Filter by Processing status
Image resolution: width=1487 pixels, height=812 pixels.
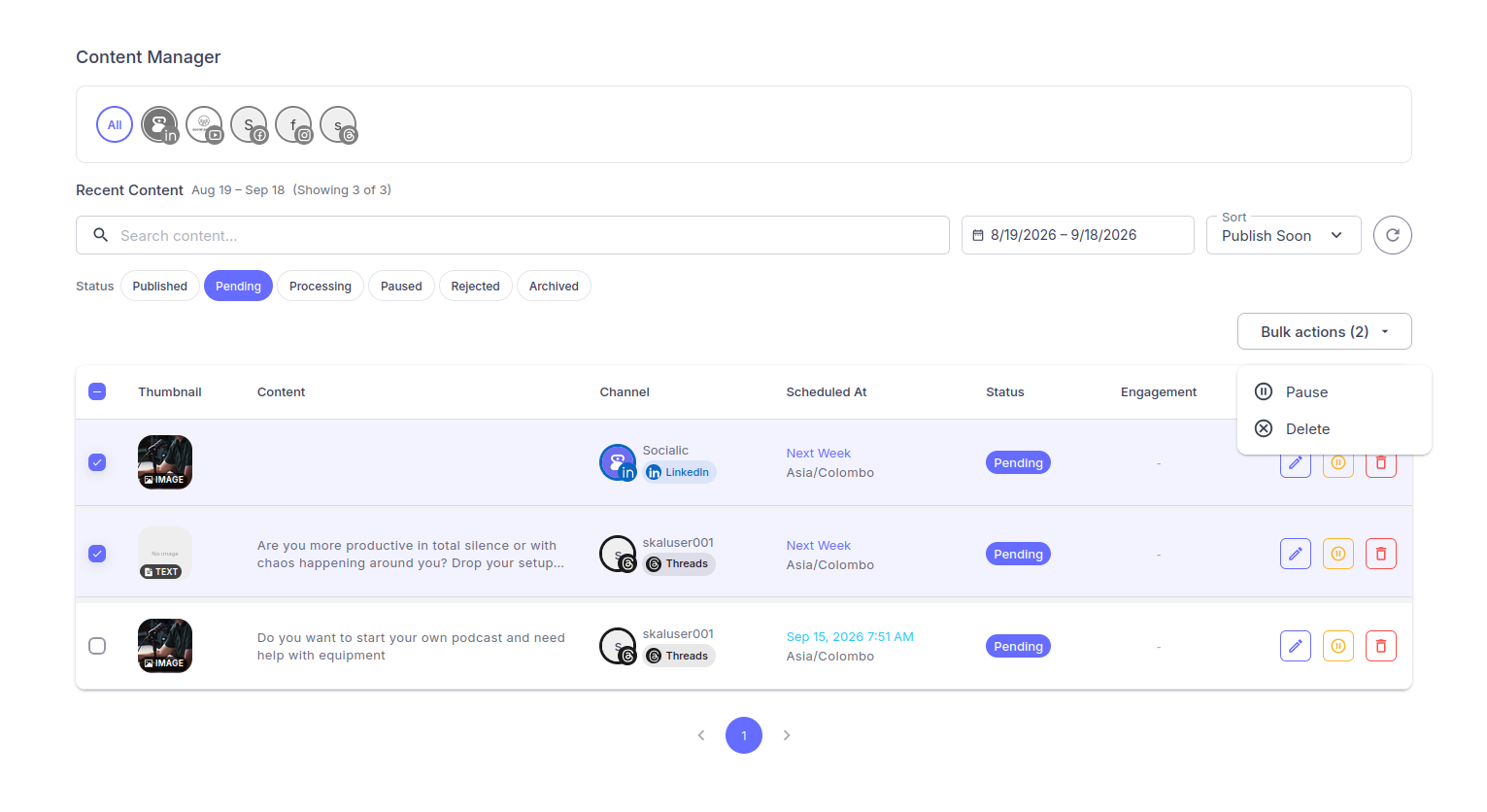pyautogui.click(x=321, y=286)
